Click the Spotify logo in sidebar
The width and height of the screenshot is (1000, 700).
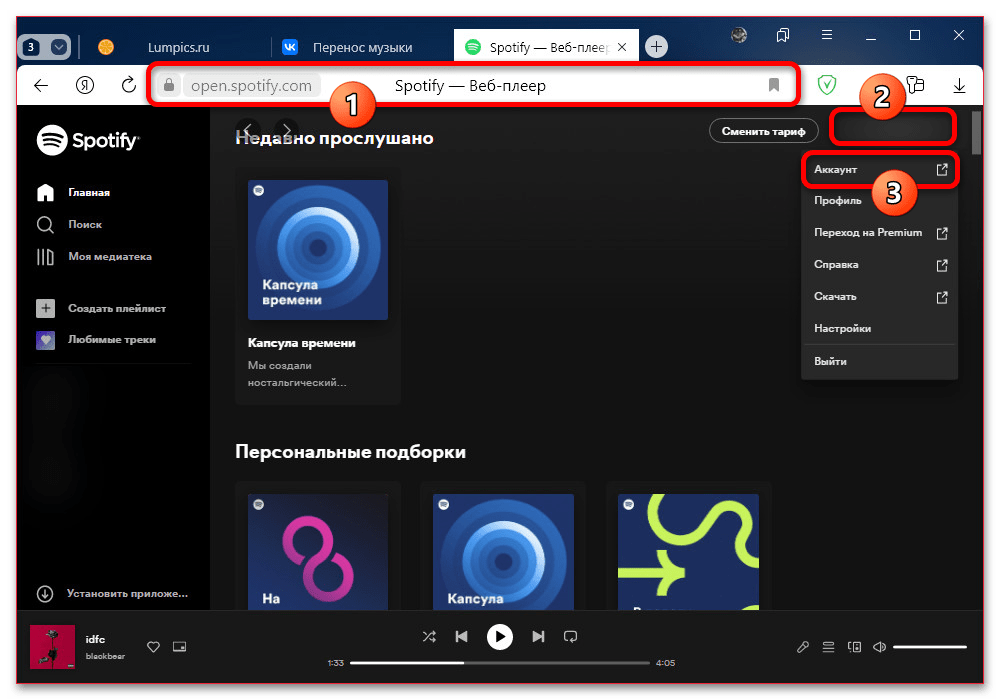pos(87,140)
